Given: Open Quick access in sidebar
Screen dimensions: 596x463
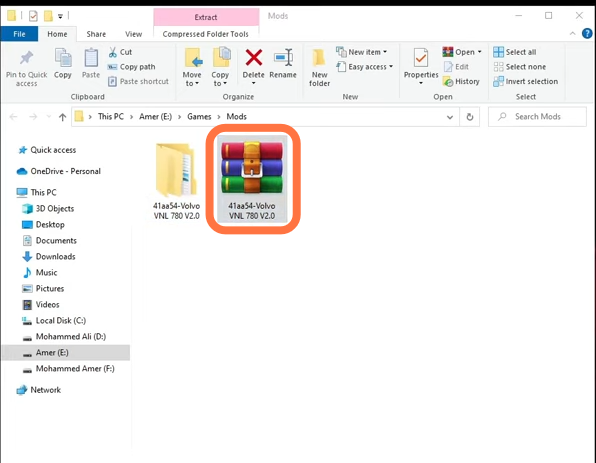Looking at the screenshot, I should [47, 150].
